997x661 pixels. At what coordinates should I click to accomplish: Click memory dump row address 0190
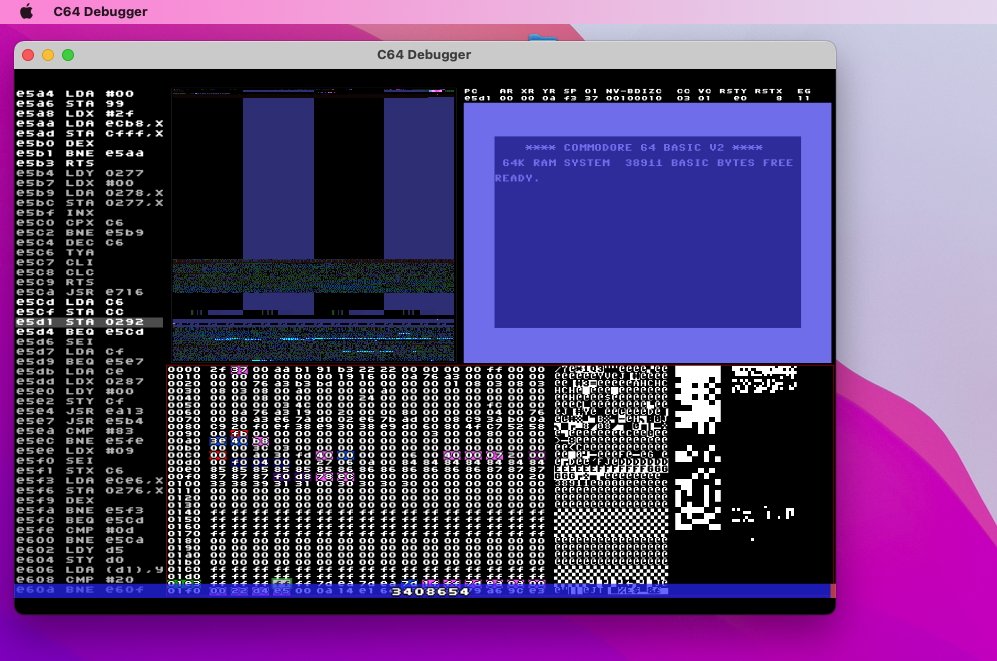click(184, 547)
